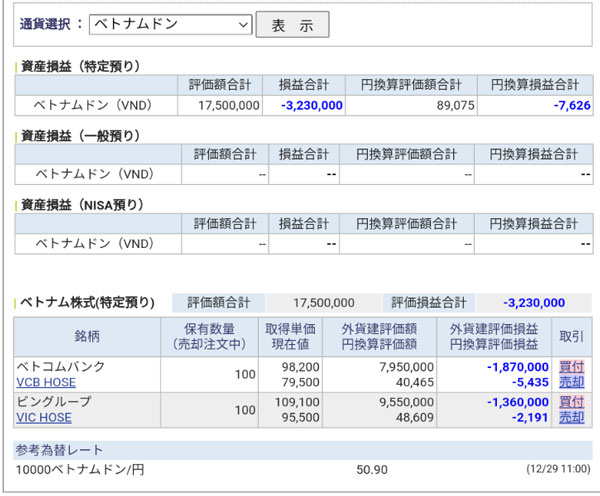This screenshot has width=600, height=496.
Task: Open the ベトナムドン currency selection dropdown
Action: tap(170, 25)
